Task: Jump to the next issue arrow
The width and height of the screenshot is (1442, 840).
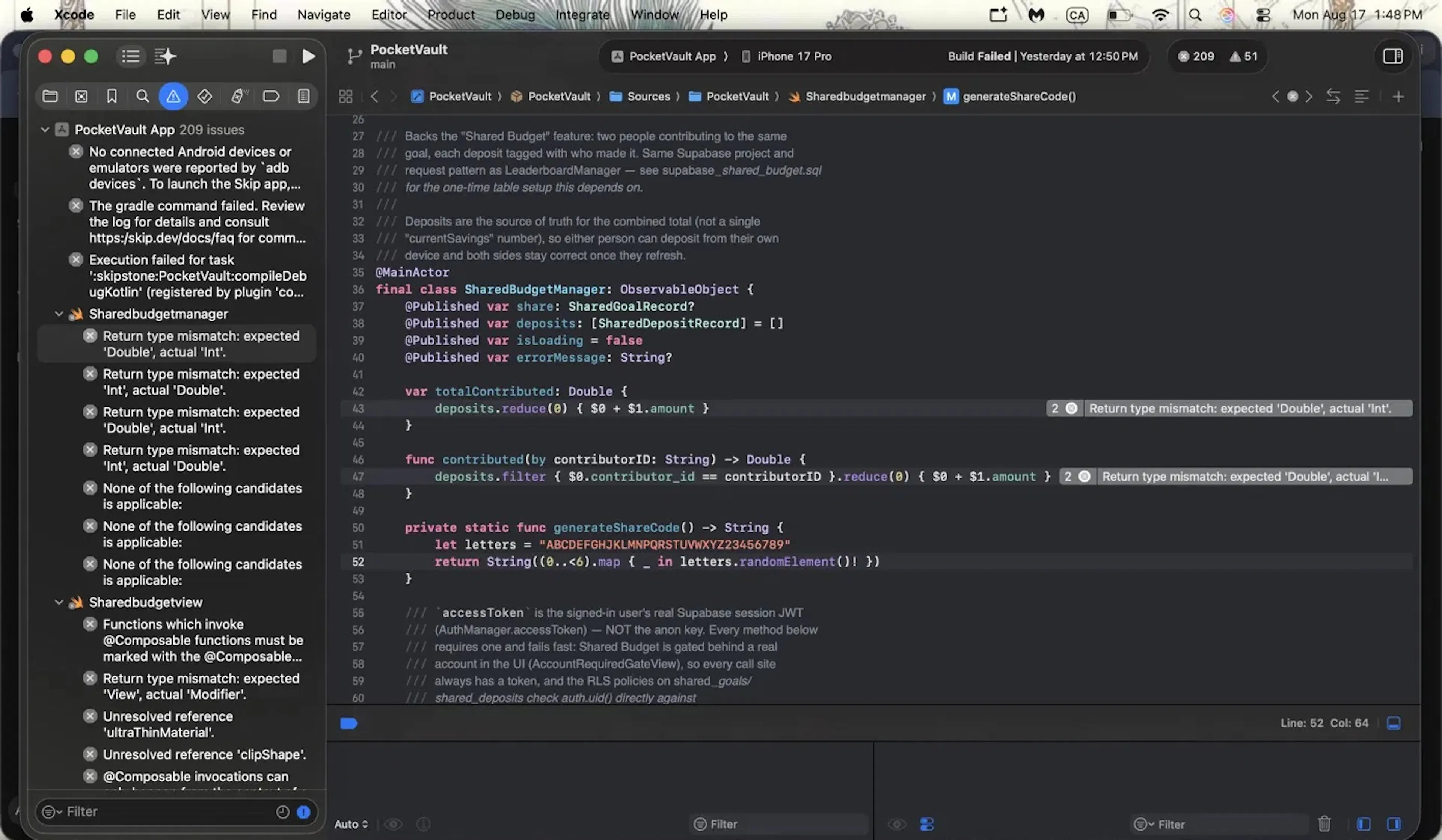Action: click(1309, 96)
